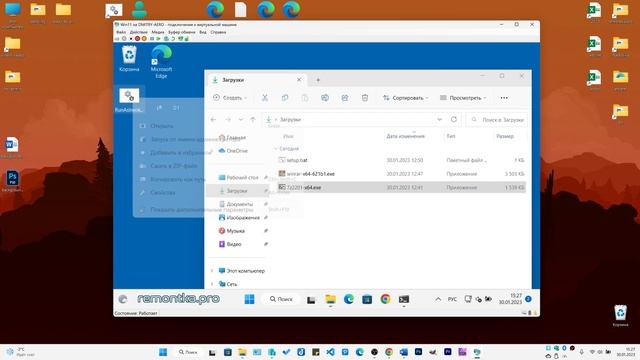The height and width of the screenshot is (360, 640).
Task: Open OneDrive in the navigation pane
Action: click(233, 151)
